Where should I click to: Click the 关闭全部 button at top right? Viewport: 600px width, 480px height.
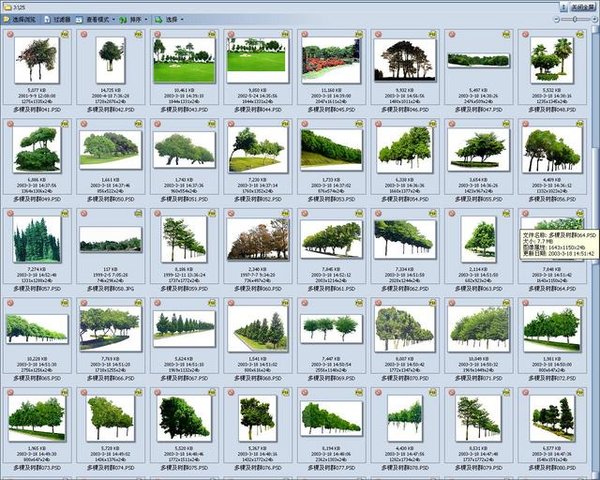point(582,7)
